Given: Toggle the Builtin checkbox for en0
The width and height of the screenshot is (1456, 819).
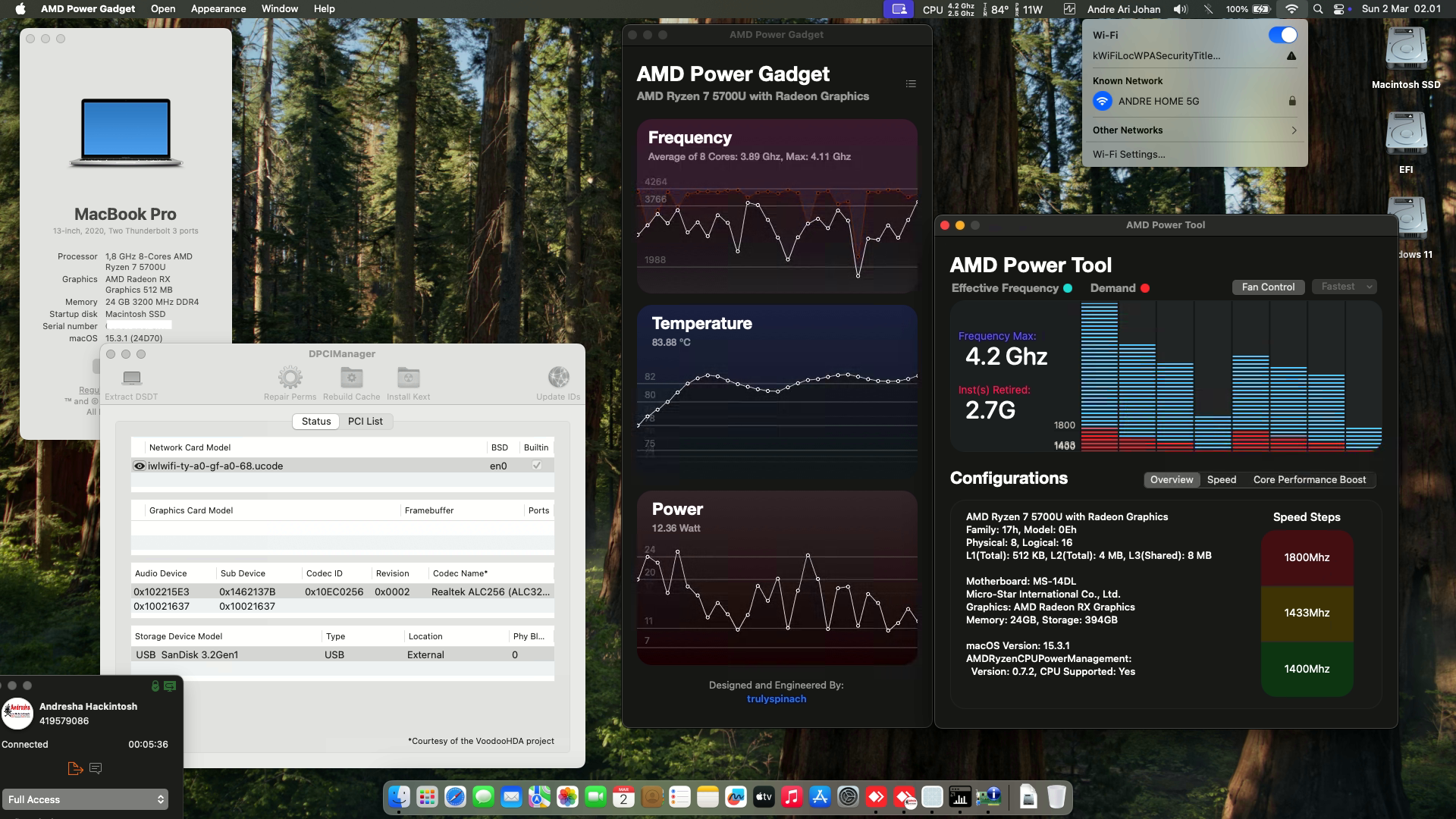Looking at the screenshot, I should 537,465.
